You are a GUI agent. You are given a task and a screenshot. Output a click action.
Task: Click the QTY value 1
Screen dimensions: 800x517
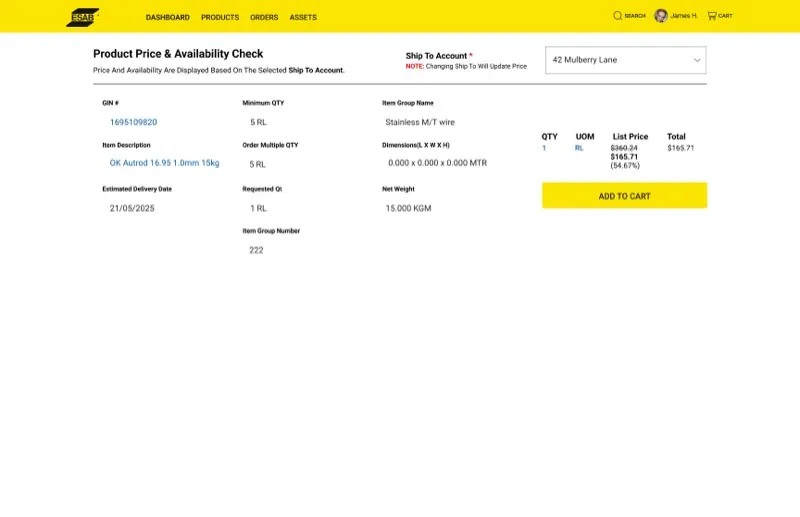pos(544,148)
